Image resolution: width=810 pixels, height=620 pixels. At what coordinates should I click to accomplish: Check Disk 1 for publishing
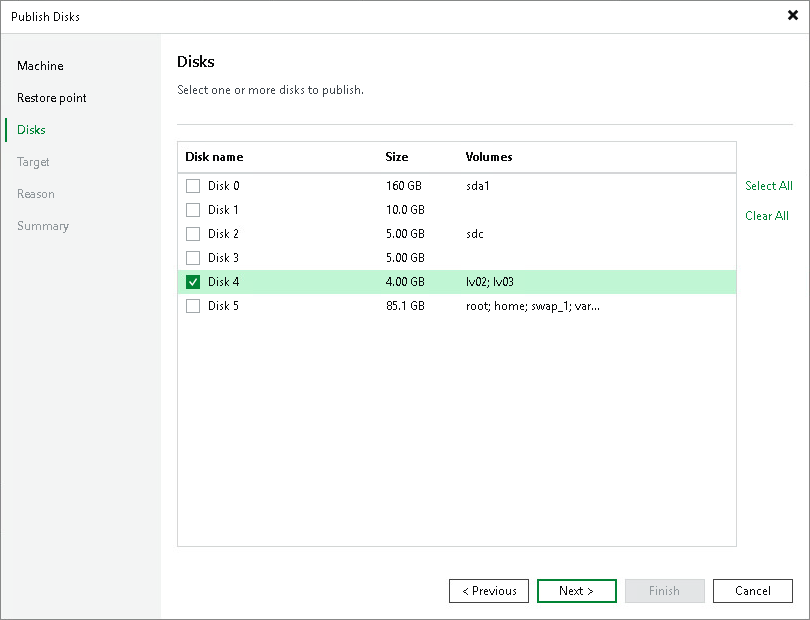[193, 209]
